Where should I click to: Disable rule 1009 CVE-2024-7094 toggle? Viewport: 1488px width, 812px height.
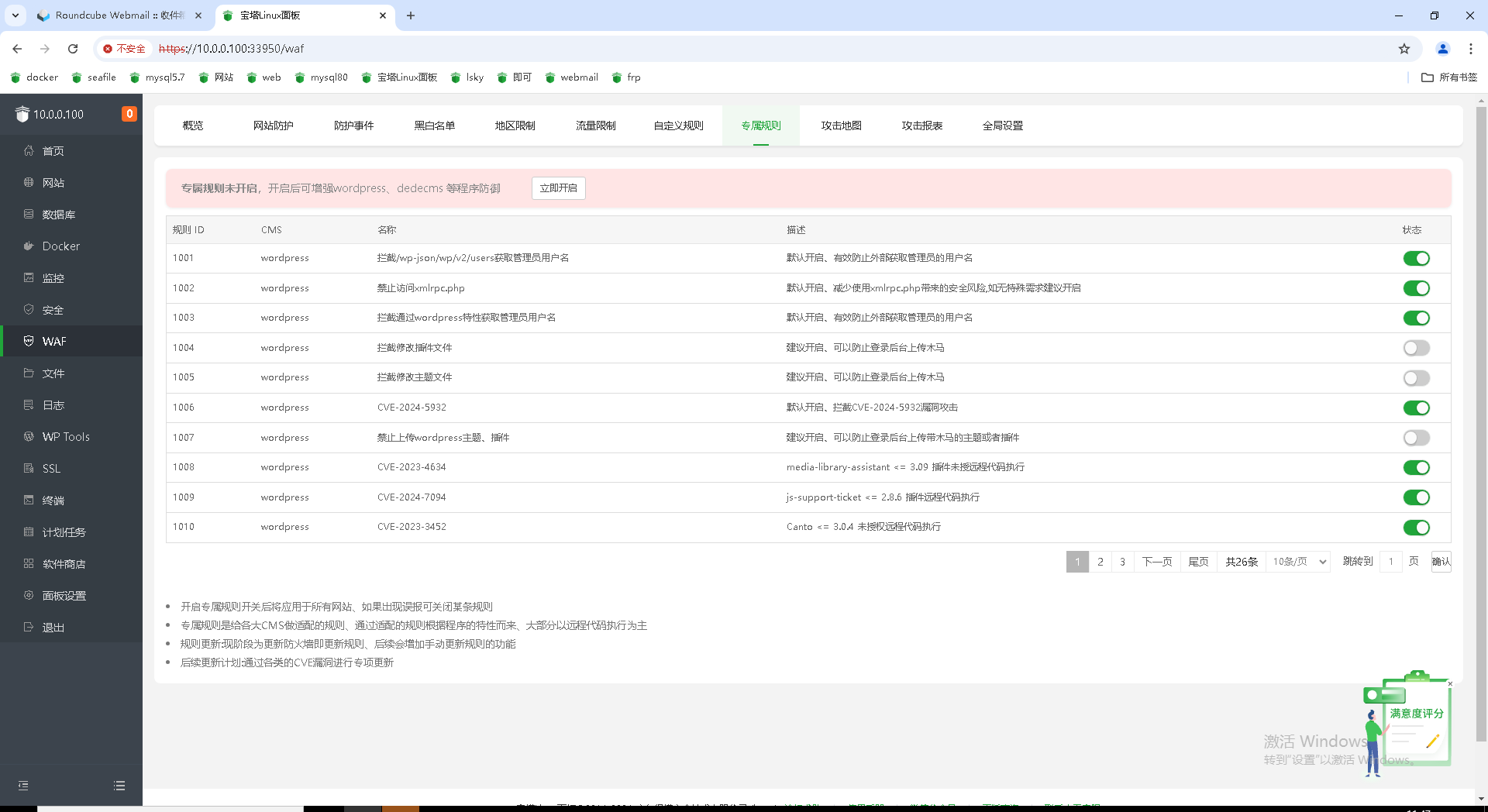1416,498
